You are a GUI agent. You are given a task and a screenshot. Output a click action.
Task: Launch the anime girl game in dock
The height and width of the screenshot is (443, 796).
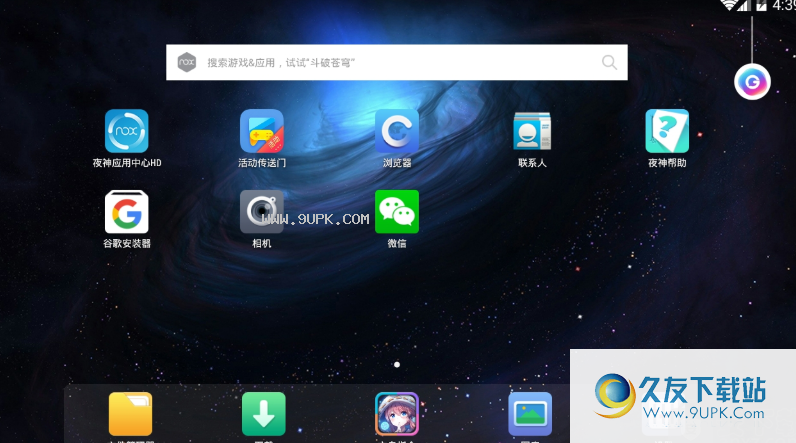click(397, 414)
